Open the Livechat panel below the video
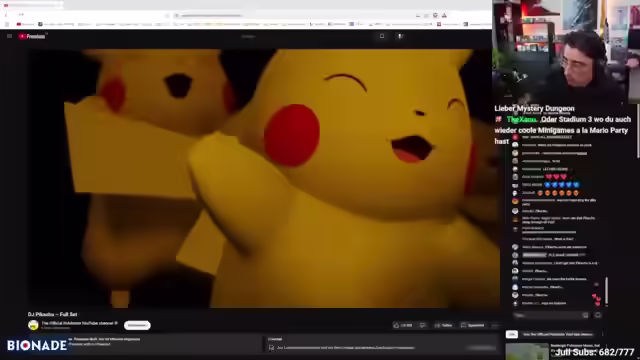The image size is (640, 360). pyautogui.click(x=382, y=344)
